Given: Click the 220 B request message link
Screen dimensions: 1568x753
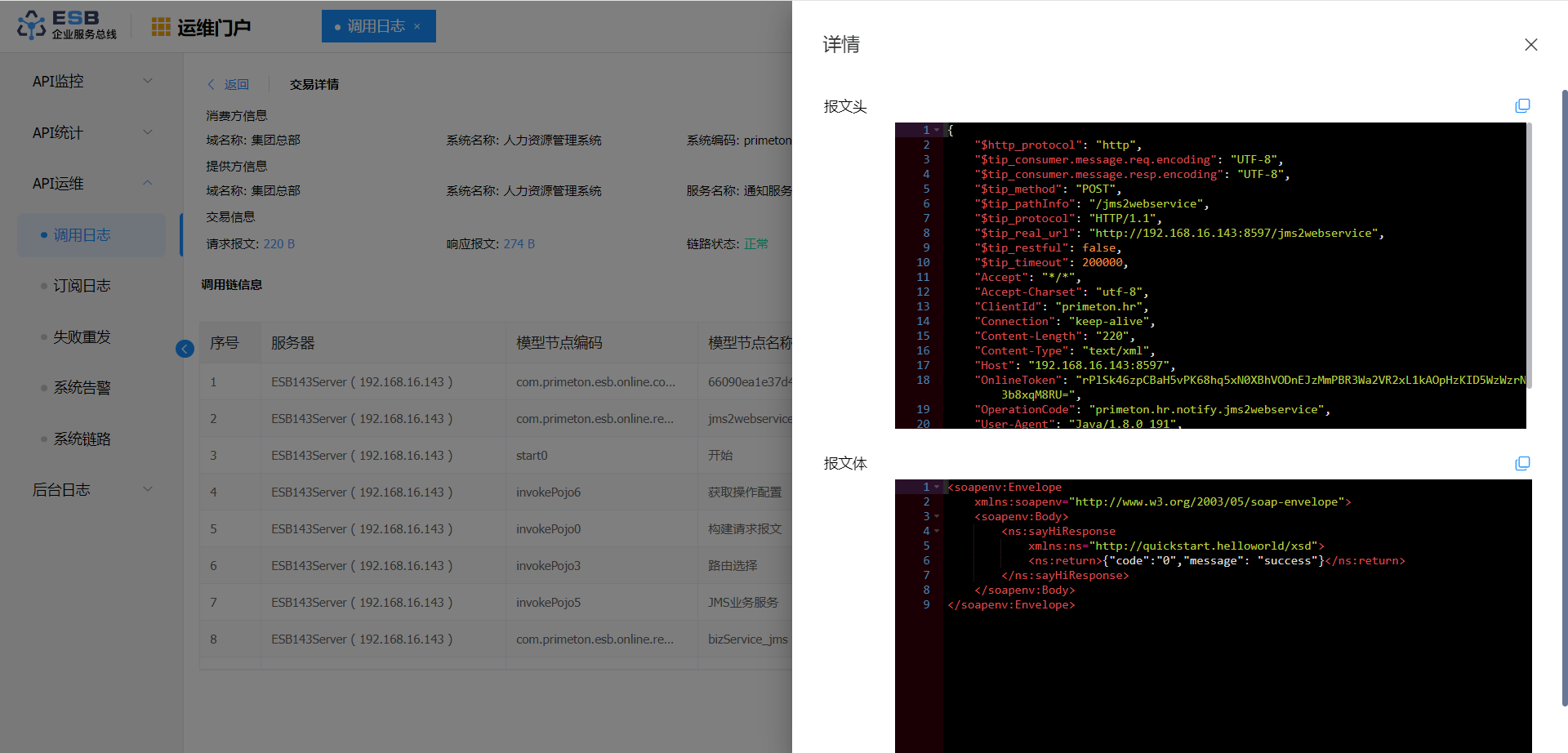Looking at the screenshot, I should click(278, 244).
